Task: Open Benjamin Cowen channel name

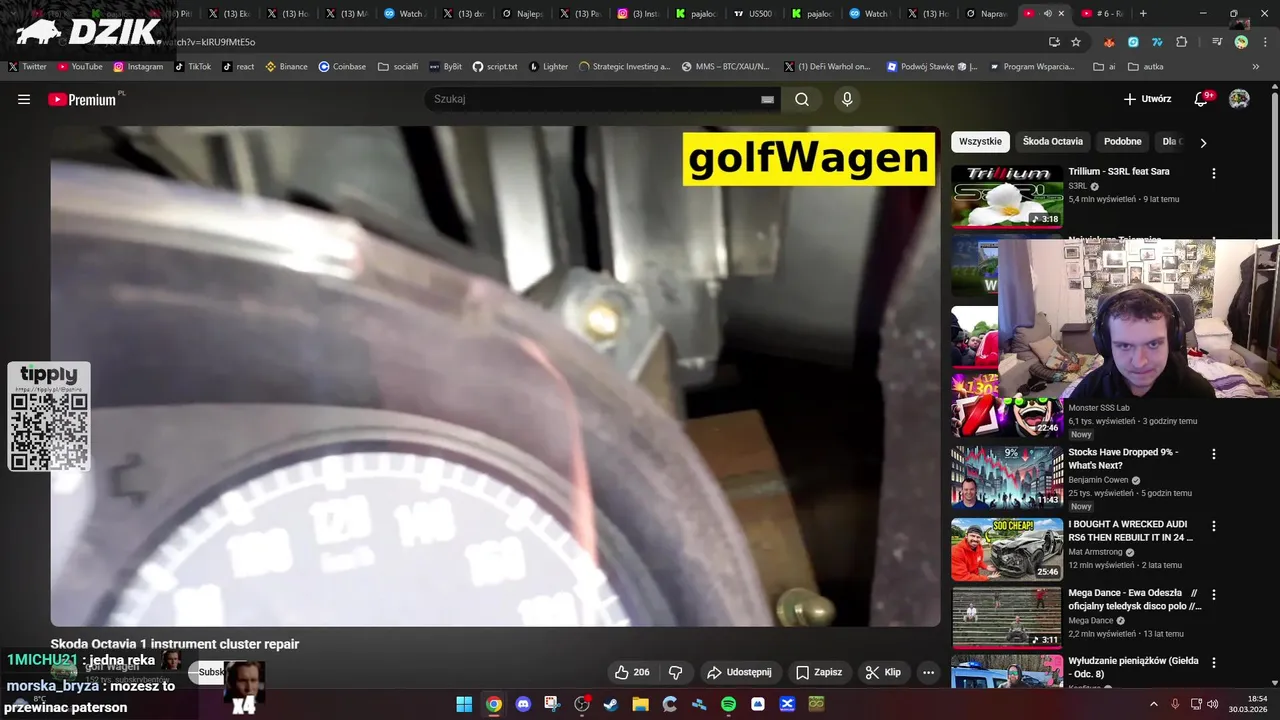Action: 1100,480
